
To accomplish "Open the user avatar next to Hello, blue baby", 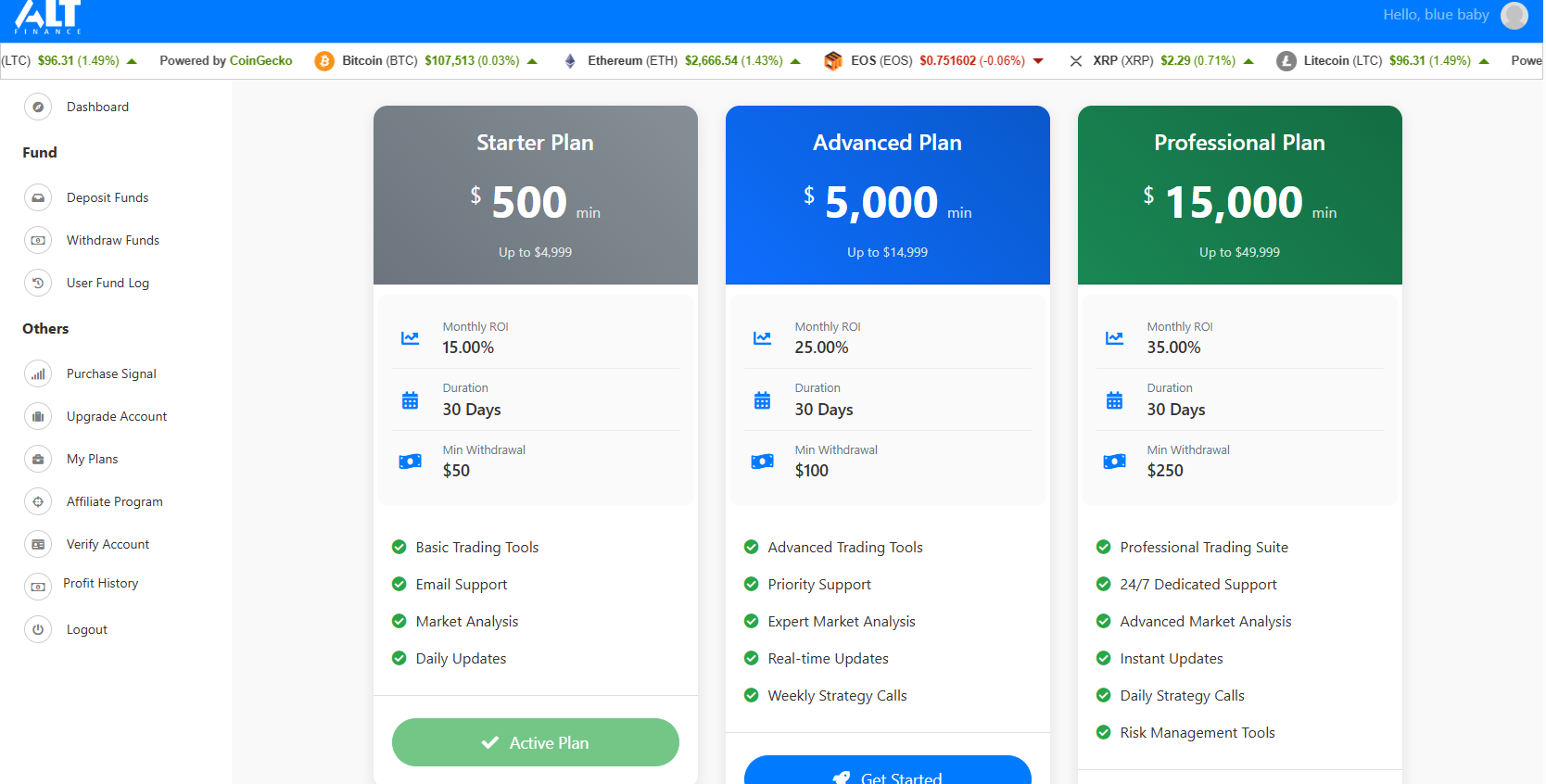I will click(1514, 15).
